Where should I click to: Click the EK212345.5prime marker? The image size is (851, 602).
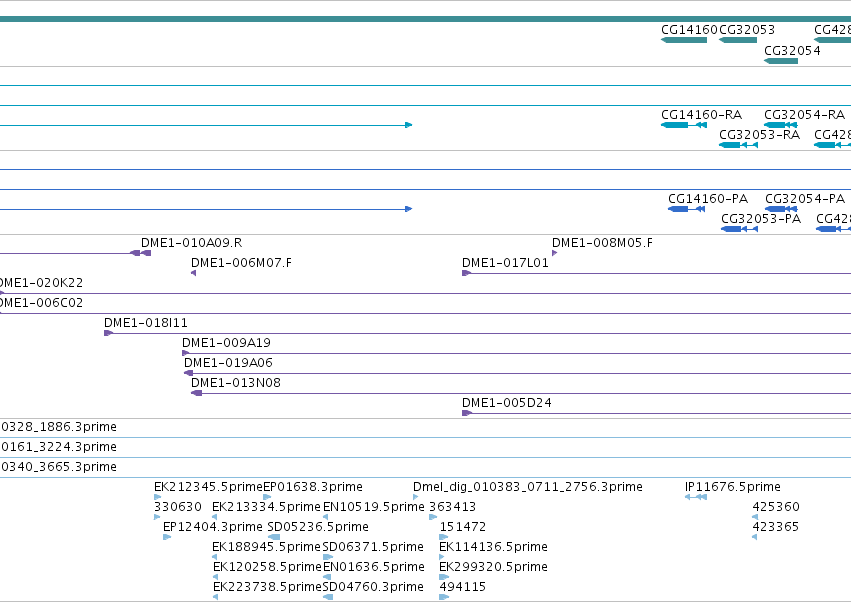coord(157,497)
